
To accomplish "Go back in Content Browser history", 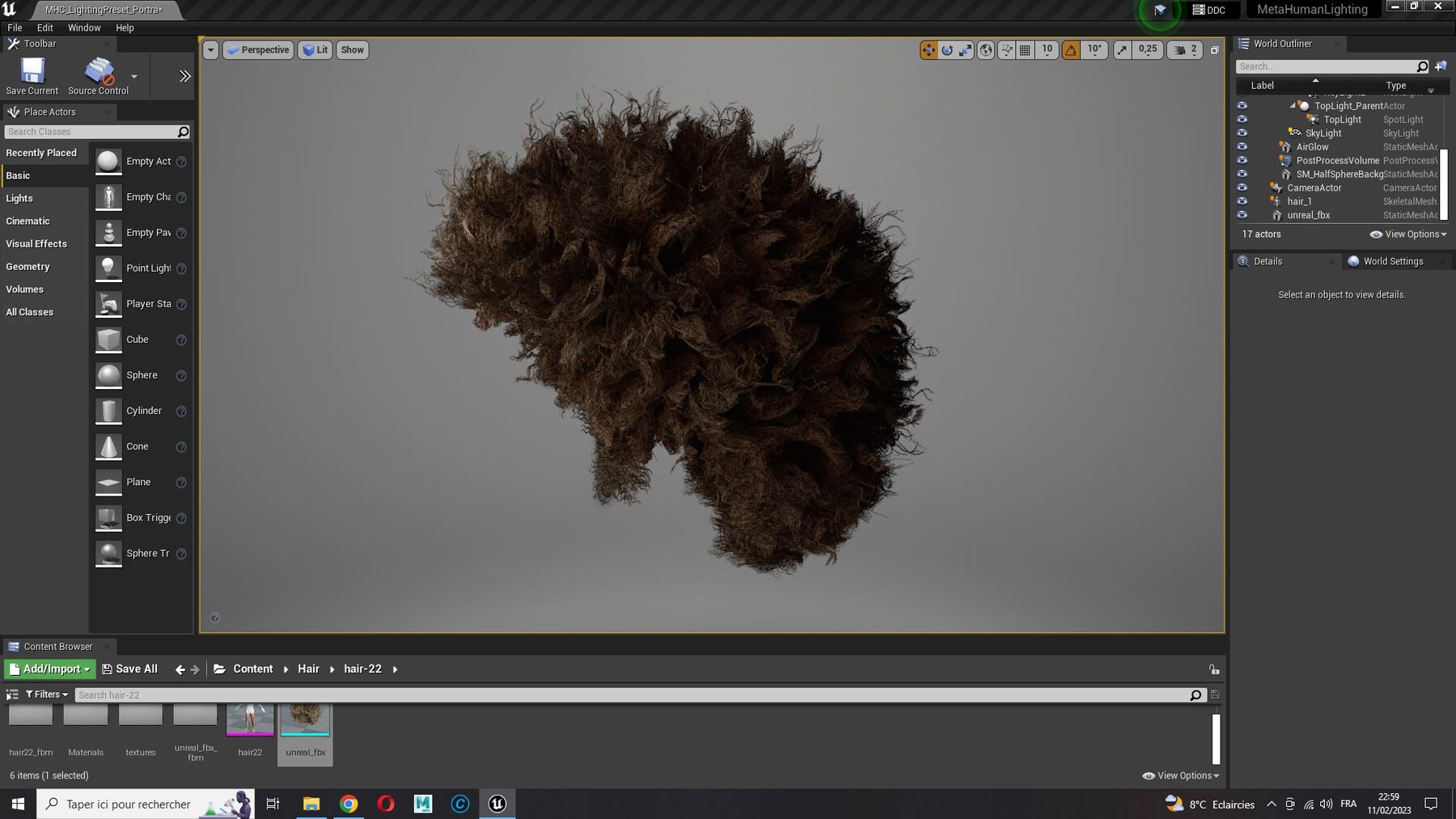I will [x=180, y=669].
